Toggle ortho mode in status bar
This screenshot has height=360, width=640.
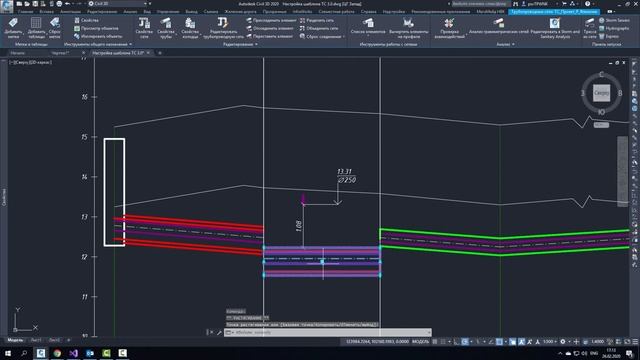456,342
